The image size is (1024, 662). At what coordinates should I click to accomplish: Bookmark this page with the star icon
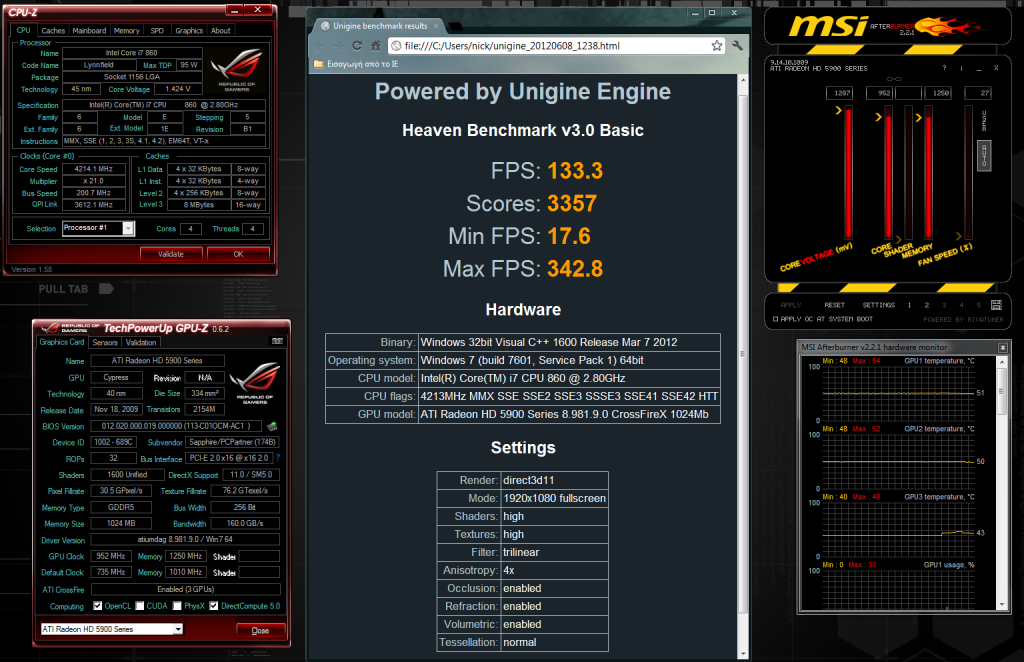click(716, 46)
